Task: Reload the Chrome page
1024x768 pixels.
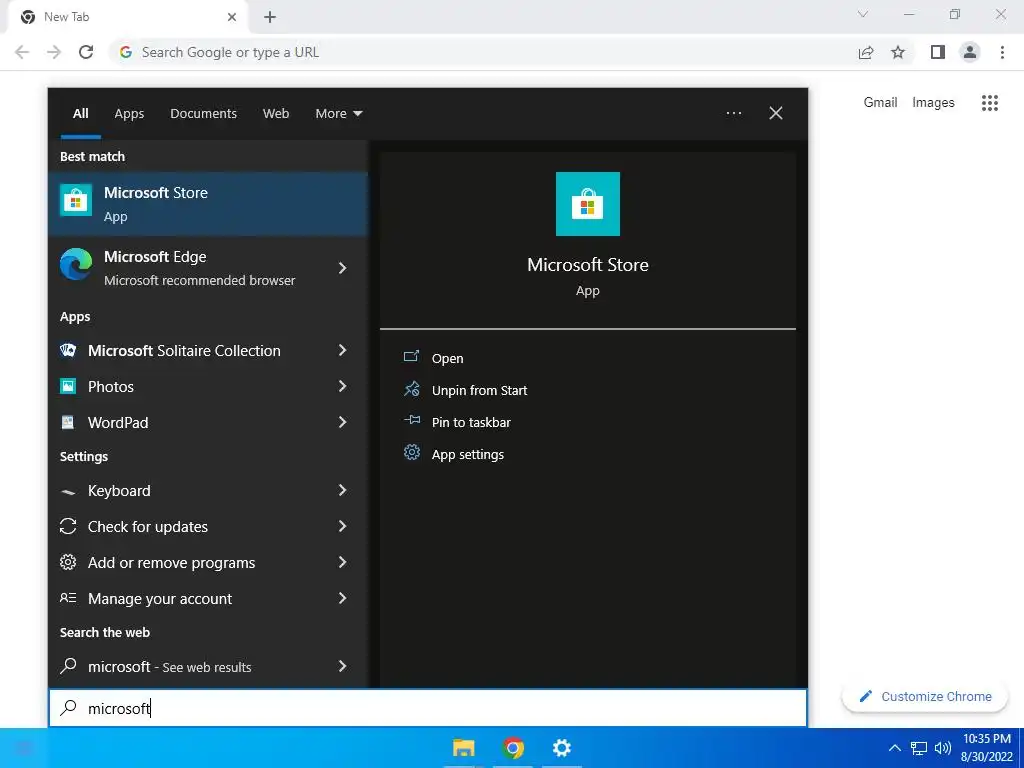Action: coord(86,52)
